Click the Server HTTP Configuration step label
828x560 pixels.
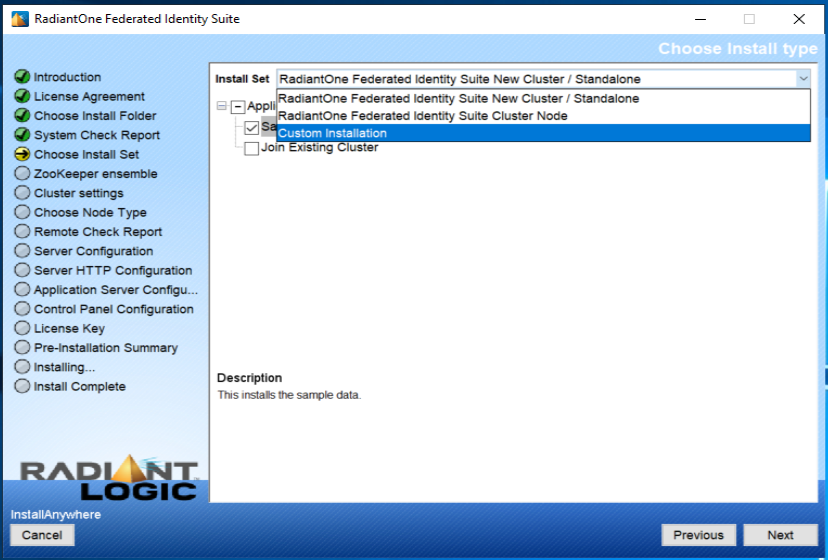point(113,270)
